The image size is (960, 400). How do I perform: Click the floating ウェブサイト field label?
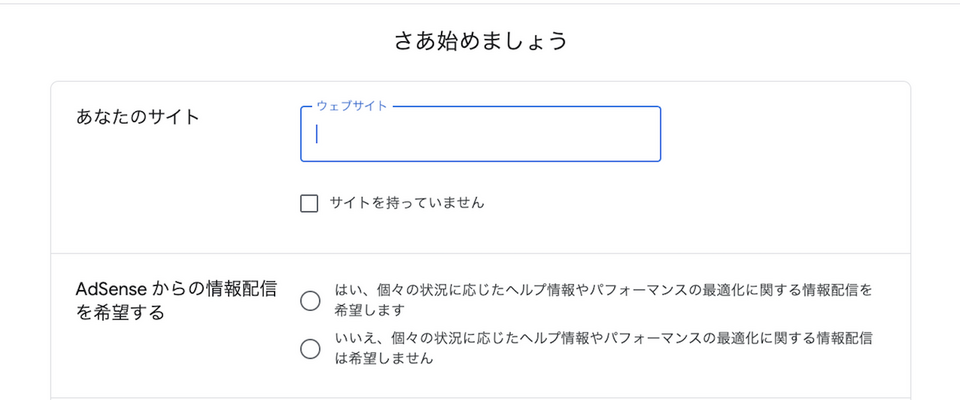pyautogui.click(x=351, y=106)
